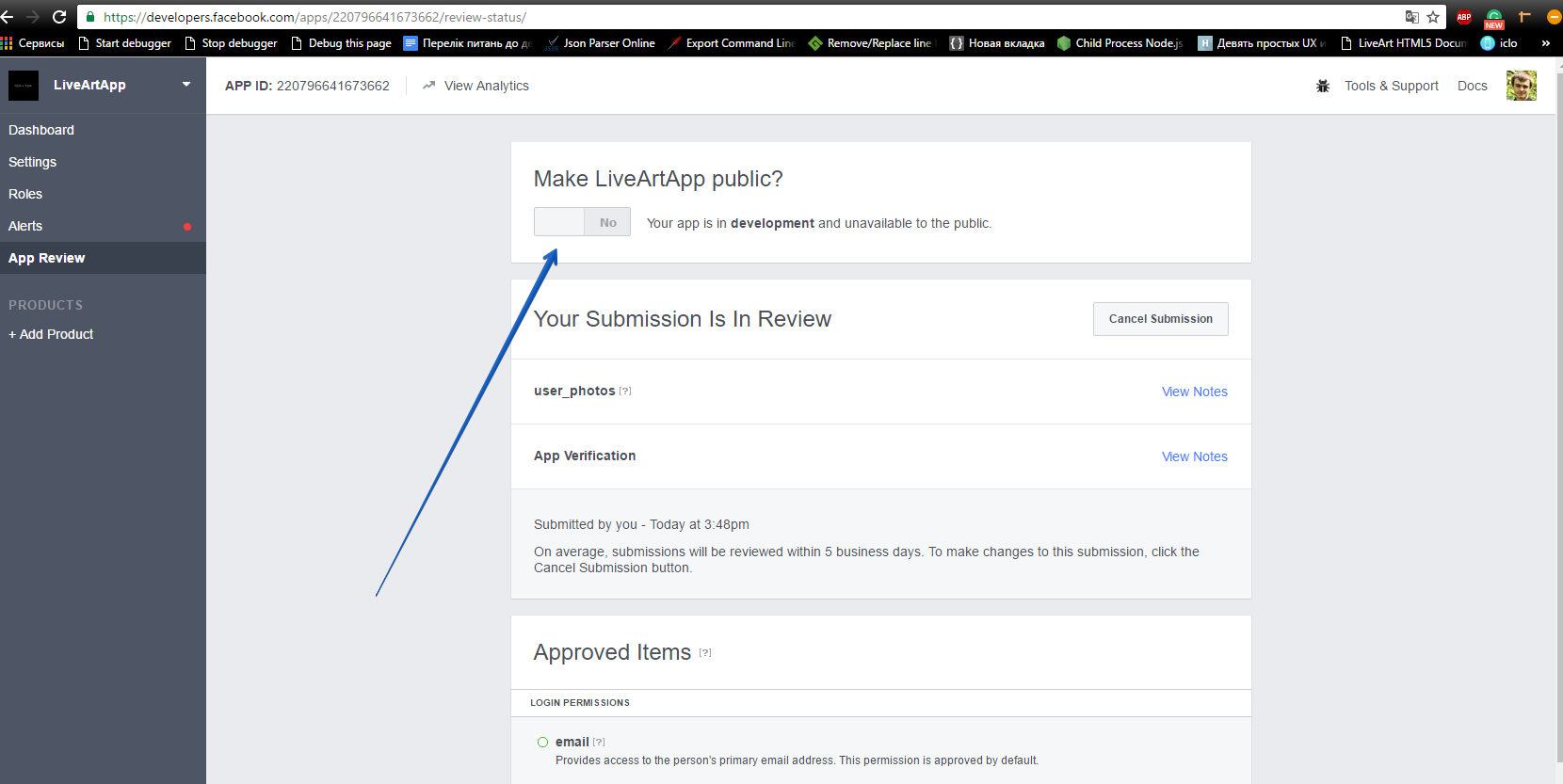The height and width of the screenshot is (784, 1563).
Task: Click the browser reload button
Action: (59, 17)
